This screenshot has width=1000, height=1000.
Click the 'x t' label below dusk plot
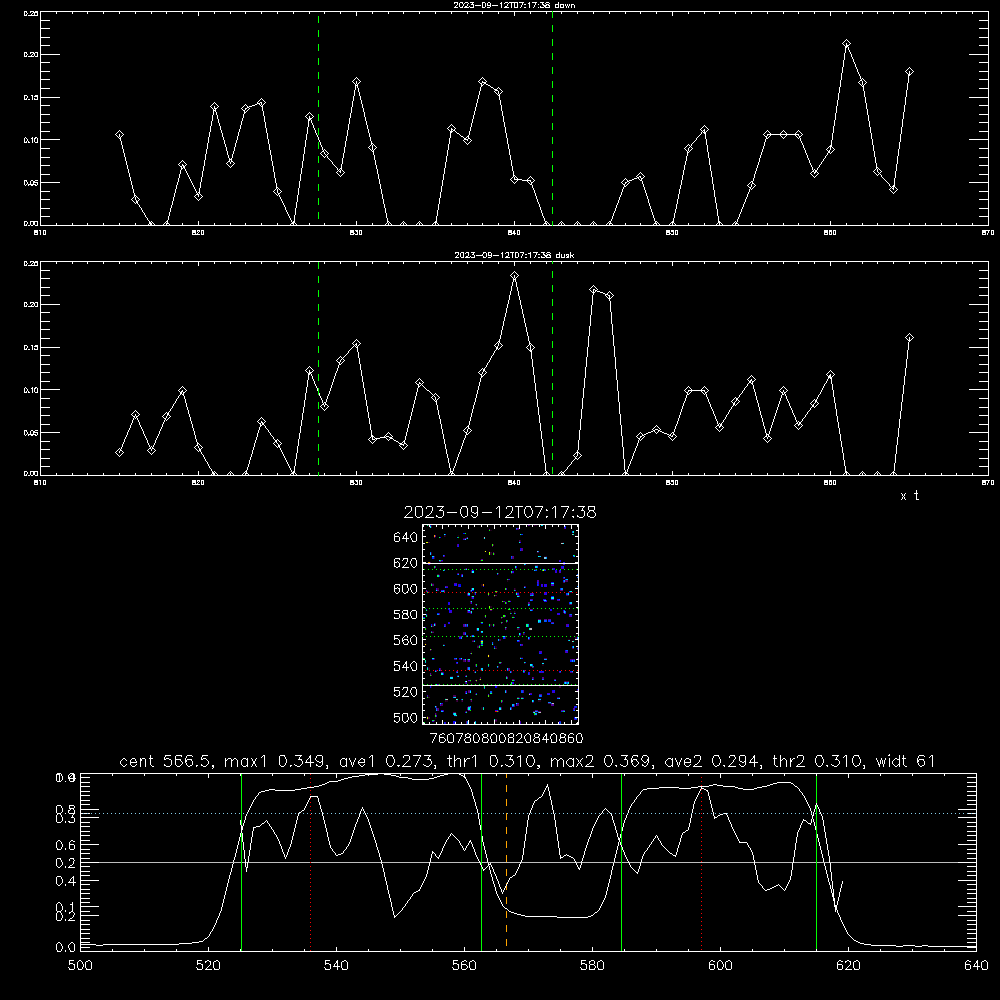[x=909, y=496]
